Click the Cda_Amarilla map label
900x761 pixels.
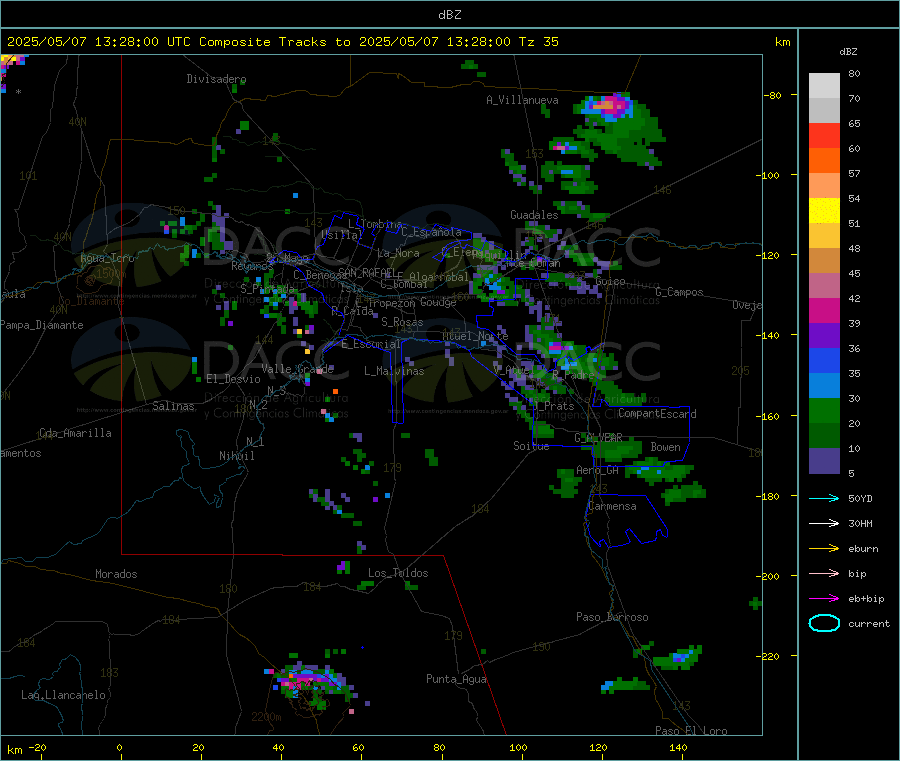(75, 433)
